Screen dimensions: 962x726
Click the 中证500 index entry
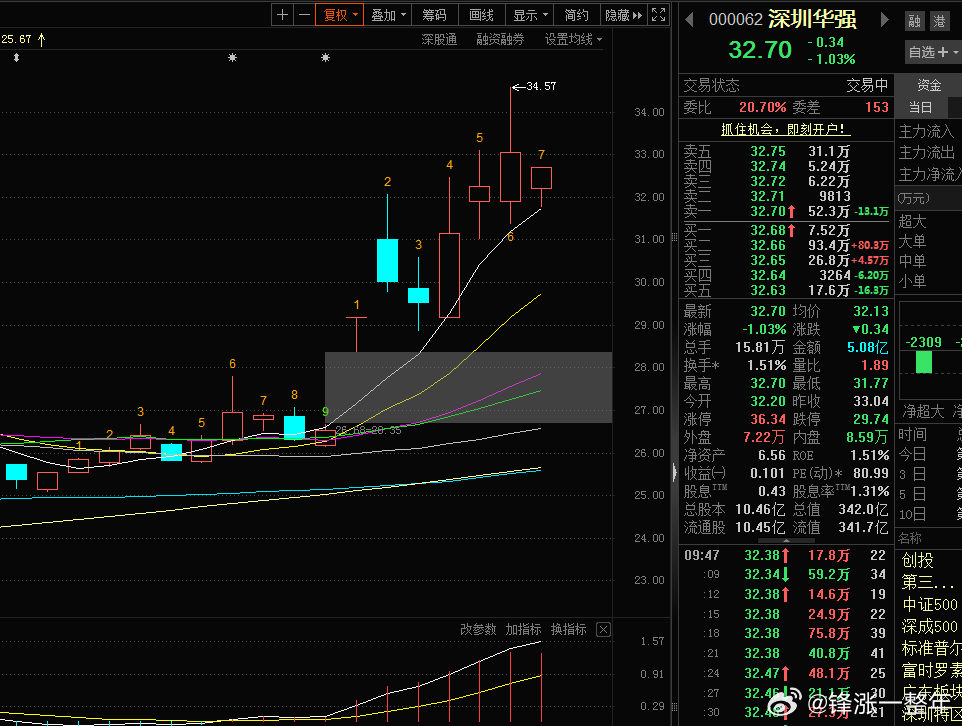coord(929,604)
